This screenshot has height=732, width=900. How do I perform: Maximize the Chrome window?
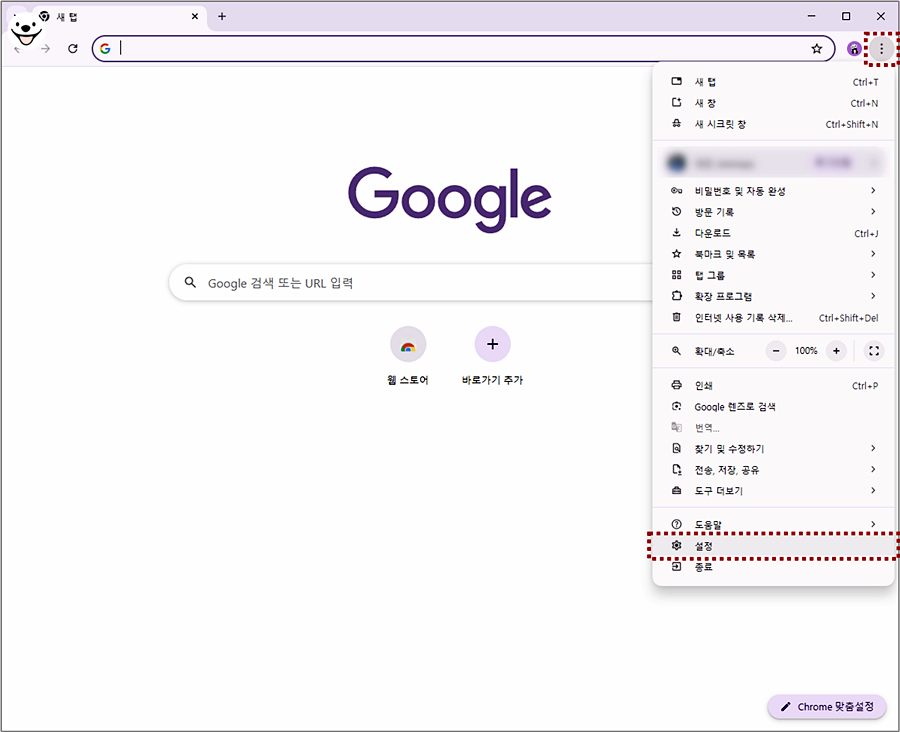click(846, 16)
